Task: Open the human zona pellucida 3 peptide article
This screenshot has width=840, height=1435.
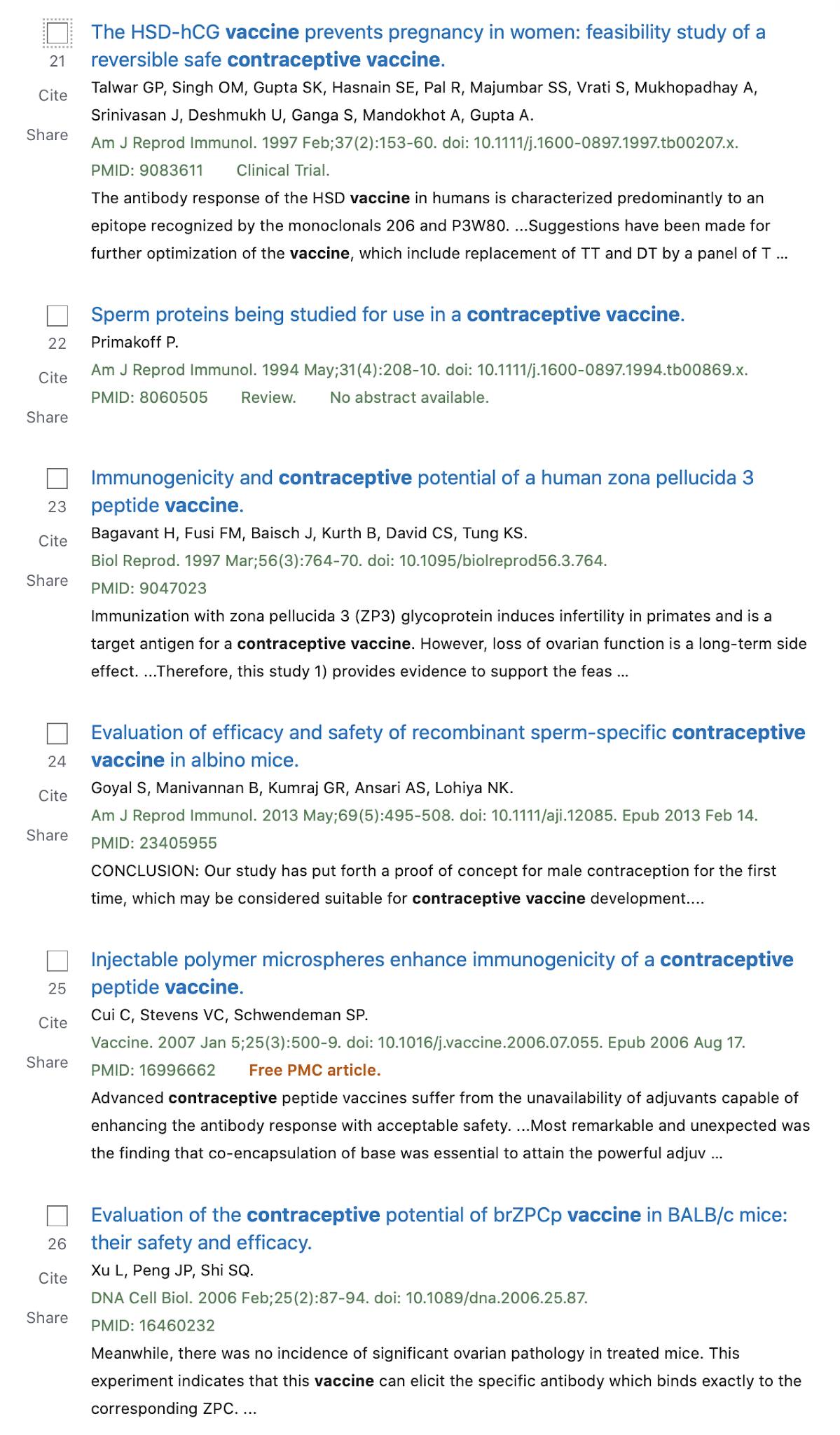Action: tap(422, 491)
